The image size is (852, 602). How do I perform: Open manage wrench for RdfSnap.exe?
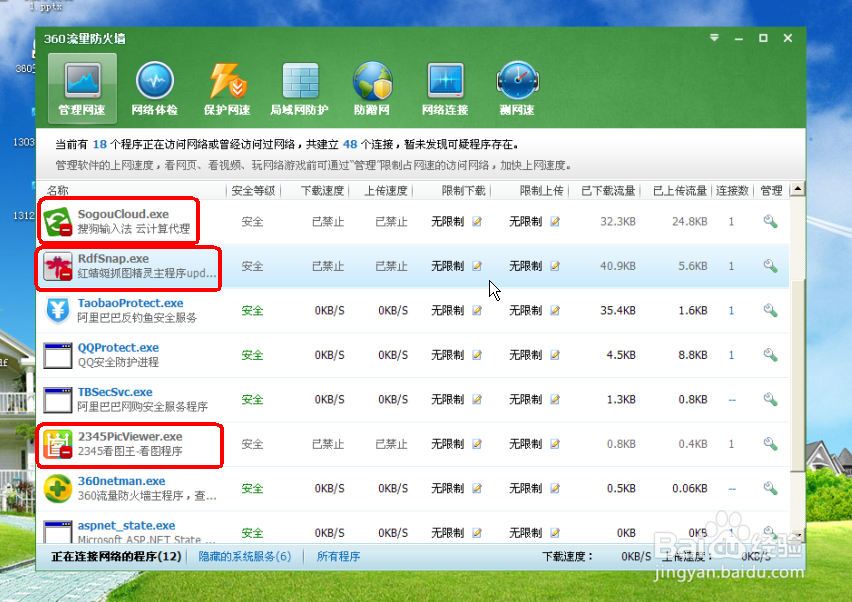click(x=770, y=266)
